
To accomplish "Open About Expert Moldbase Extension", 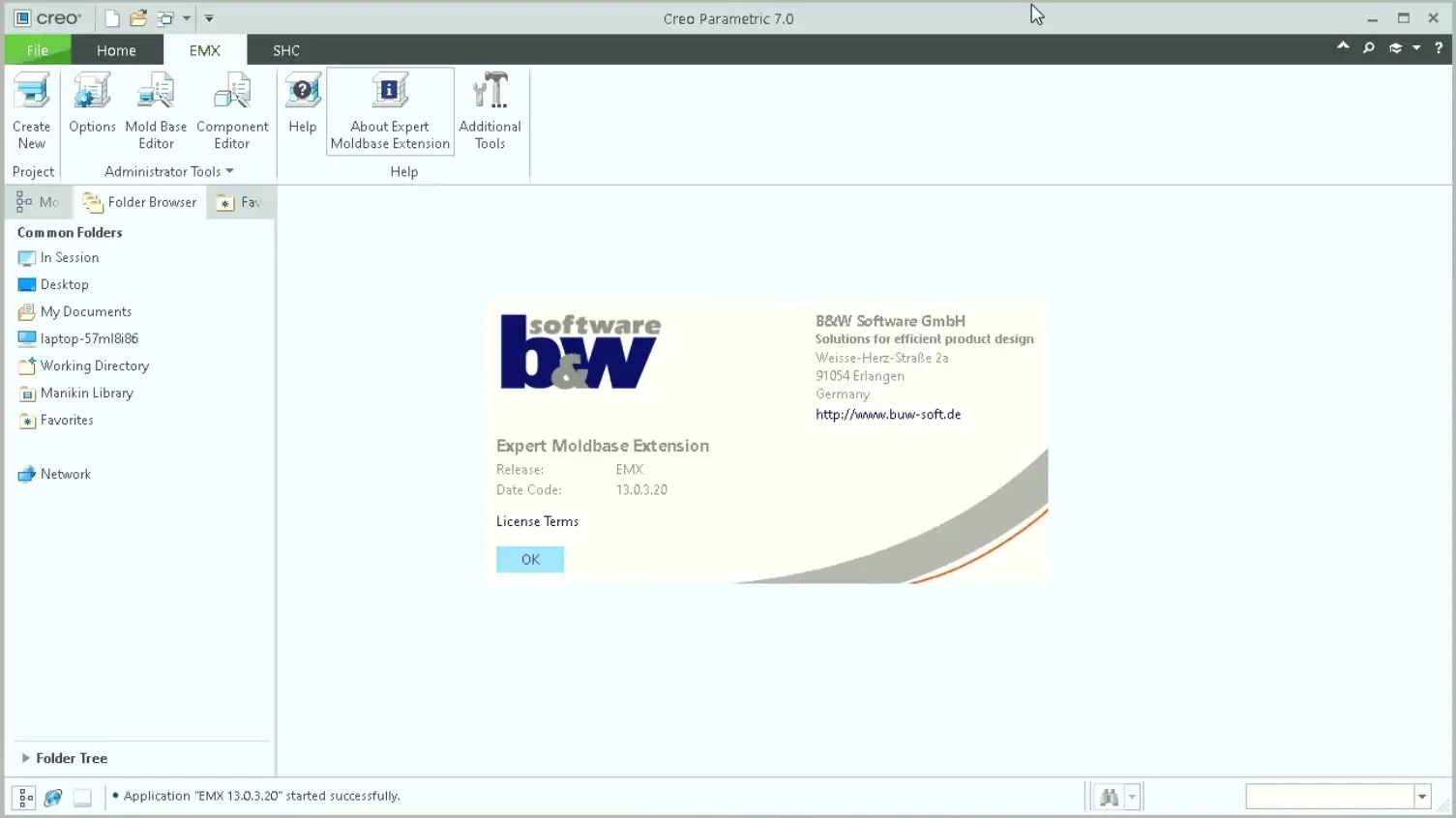I will pos(390,111).
